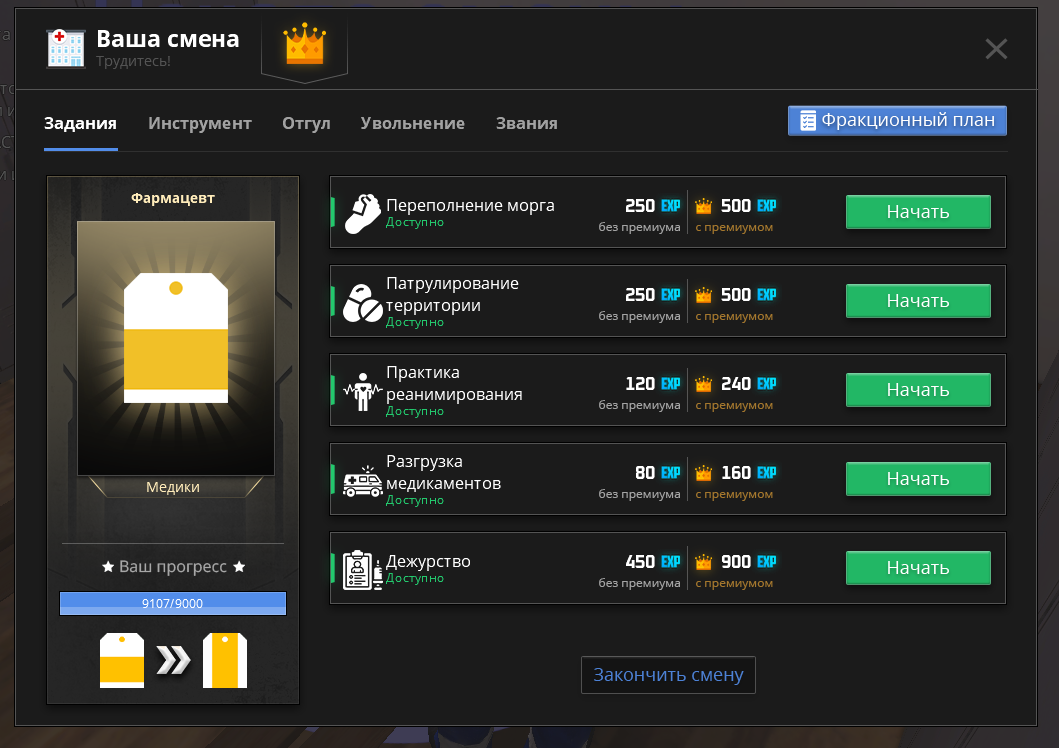This screenshot has height=748, width=1059.
Task: Click the next rank badge with vertical stripe
Action: click(x=225, y=660)
